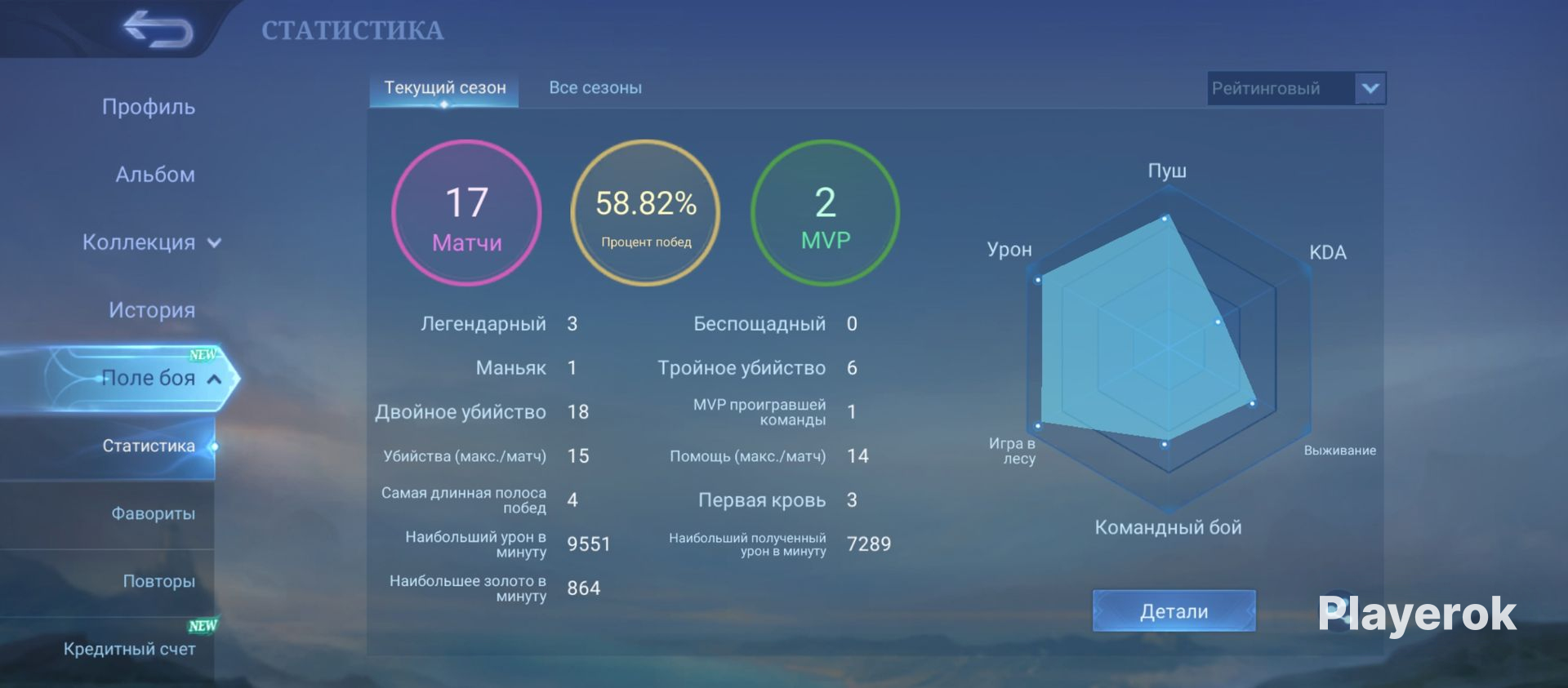Open the Кредитный счет menu item
The height and width of the screenshot is (688, 1568).
[x=130, y=649]
